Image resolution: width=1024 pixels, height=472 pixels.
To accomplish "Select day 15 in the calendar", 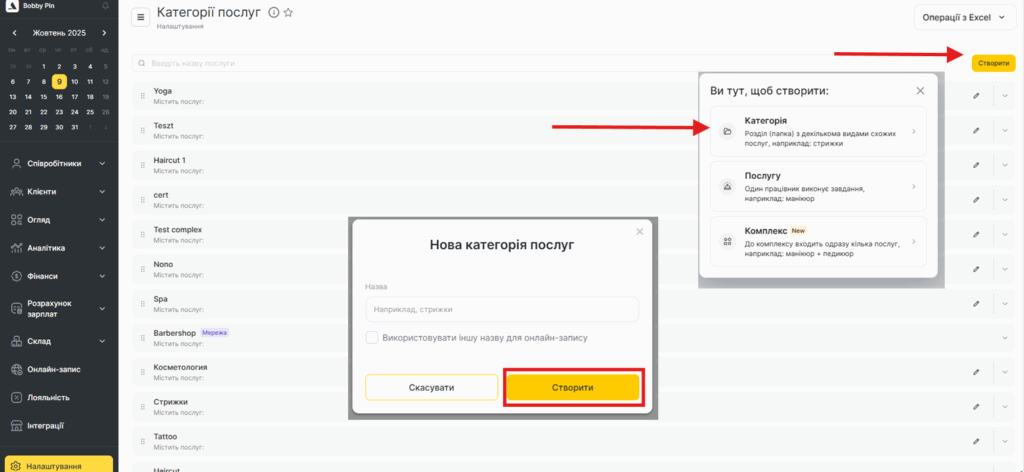I will pos(44,97).
